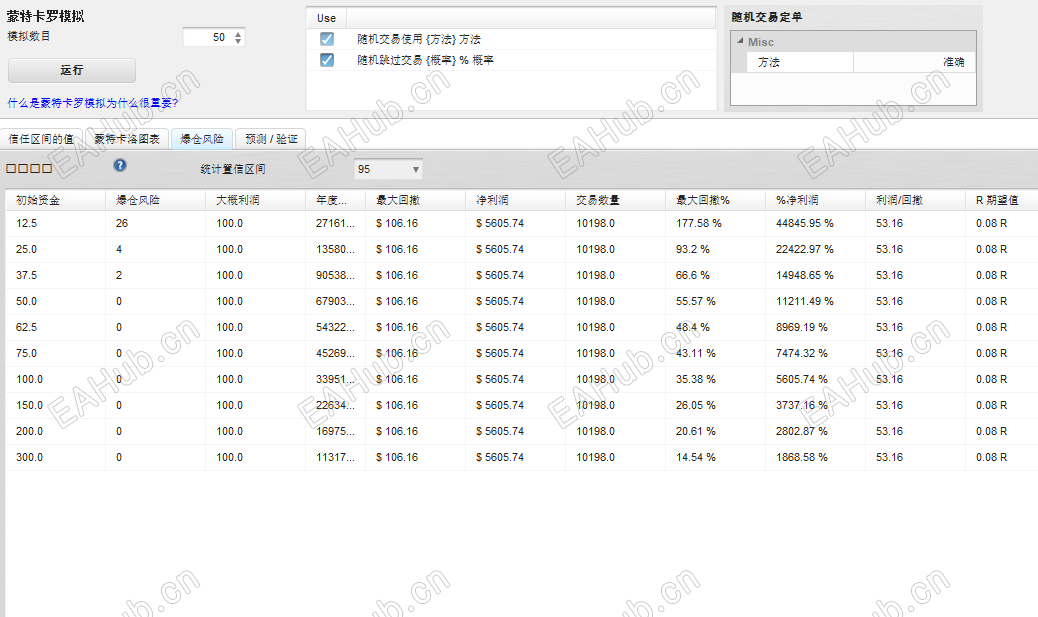The height and width of the screenshot is (617, 1038).
Task: Click the max drawdown percent 177.58 %
Action: coord(698,224)
